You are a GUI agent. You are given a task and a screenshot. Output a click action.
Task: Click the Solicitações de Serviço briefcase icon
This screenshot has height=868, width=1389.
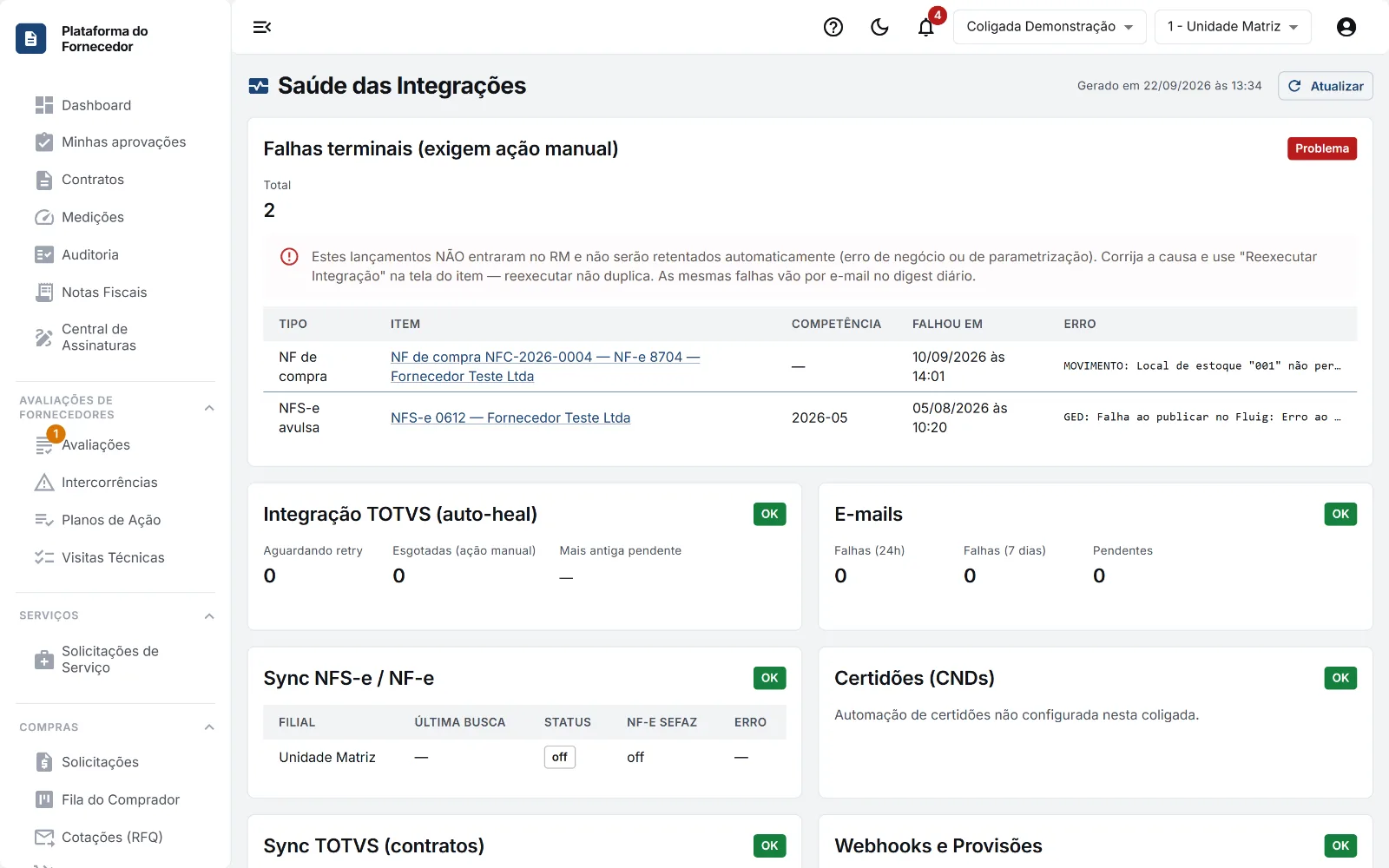tap(44, 660)
